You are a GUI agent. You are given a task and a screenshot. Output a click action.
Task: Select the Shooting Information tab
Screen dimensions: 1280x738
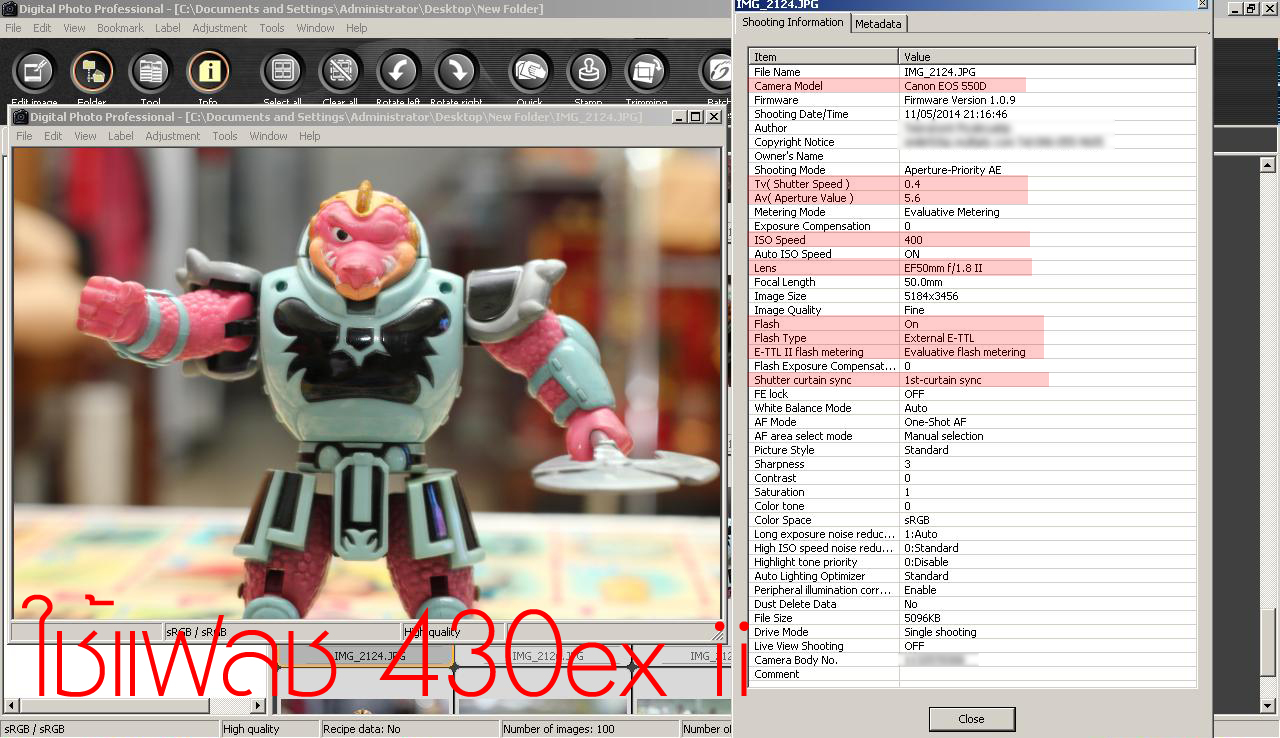point(792,22)
